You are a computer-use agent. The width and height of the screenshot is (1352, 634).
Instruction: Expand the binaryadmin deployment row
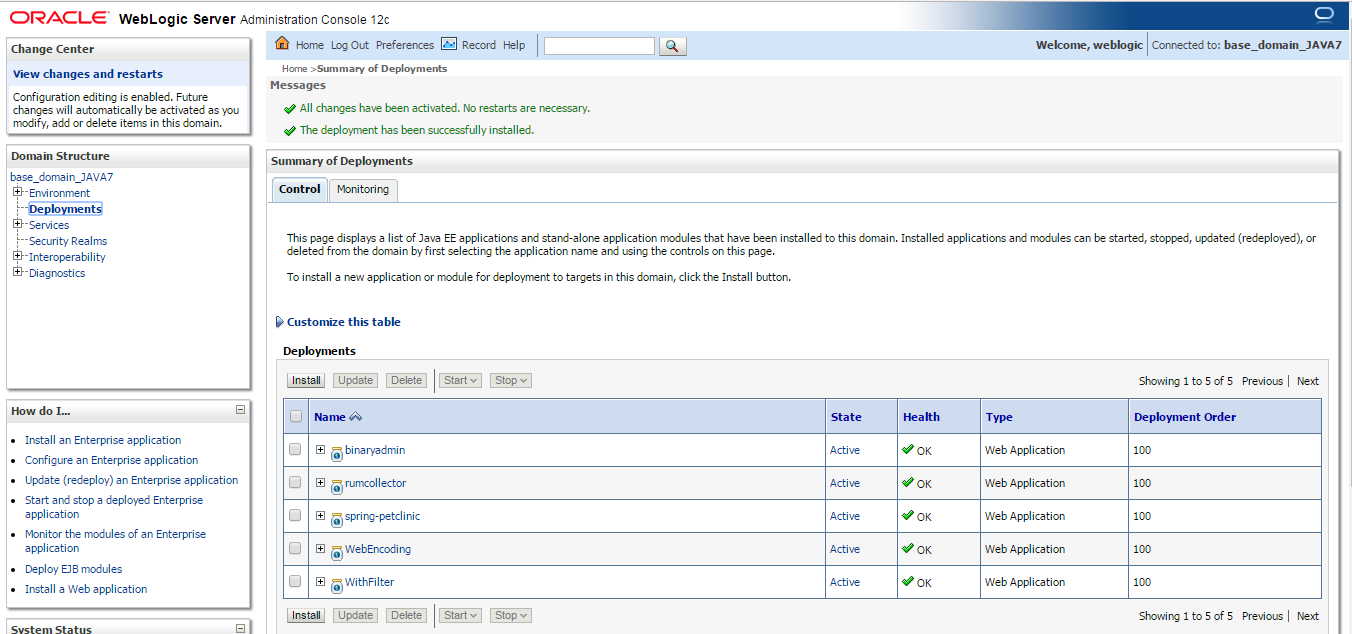click(x=321, y=449)
